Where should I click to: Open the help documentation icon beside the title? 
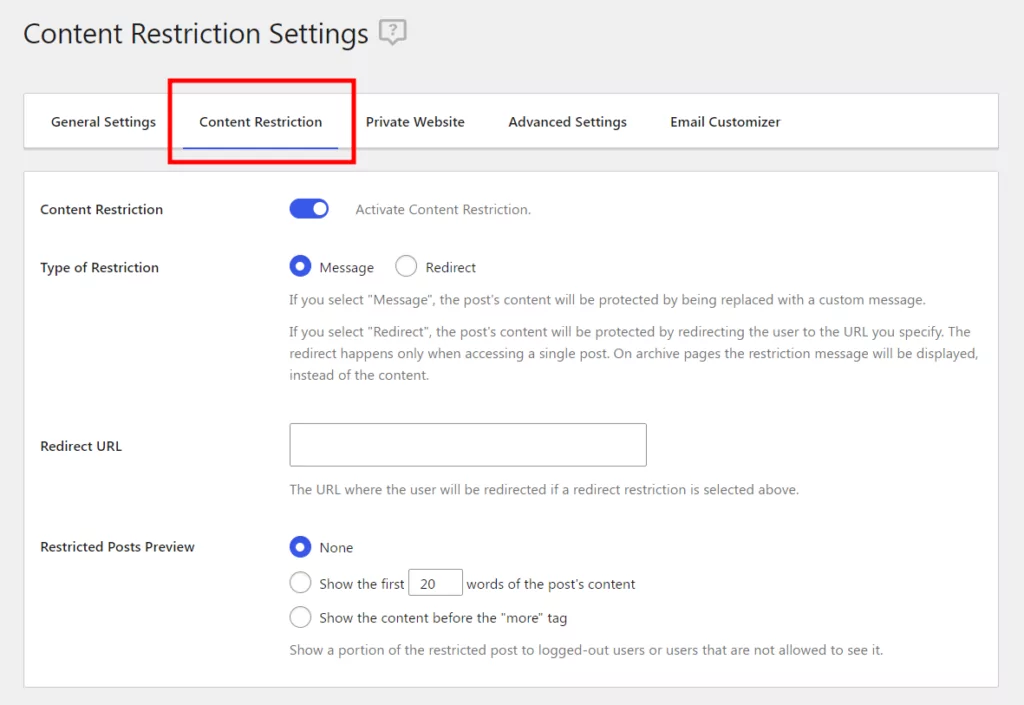pyautogui.click(x=392, y=32)
